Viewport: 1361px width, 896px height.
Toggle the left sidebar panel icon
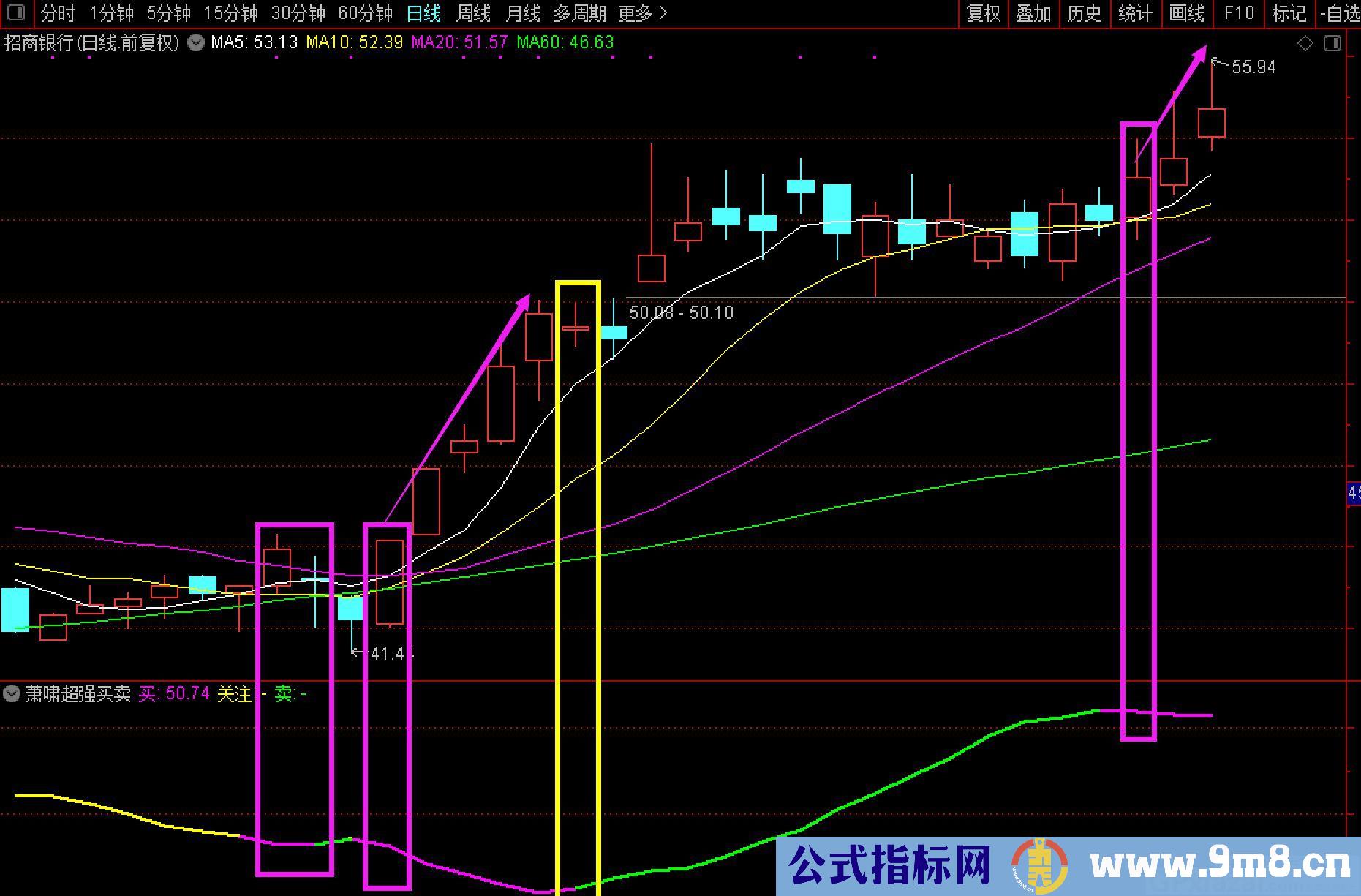click(x=15, y=13)
